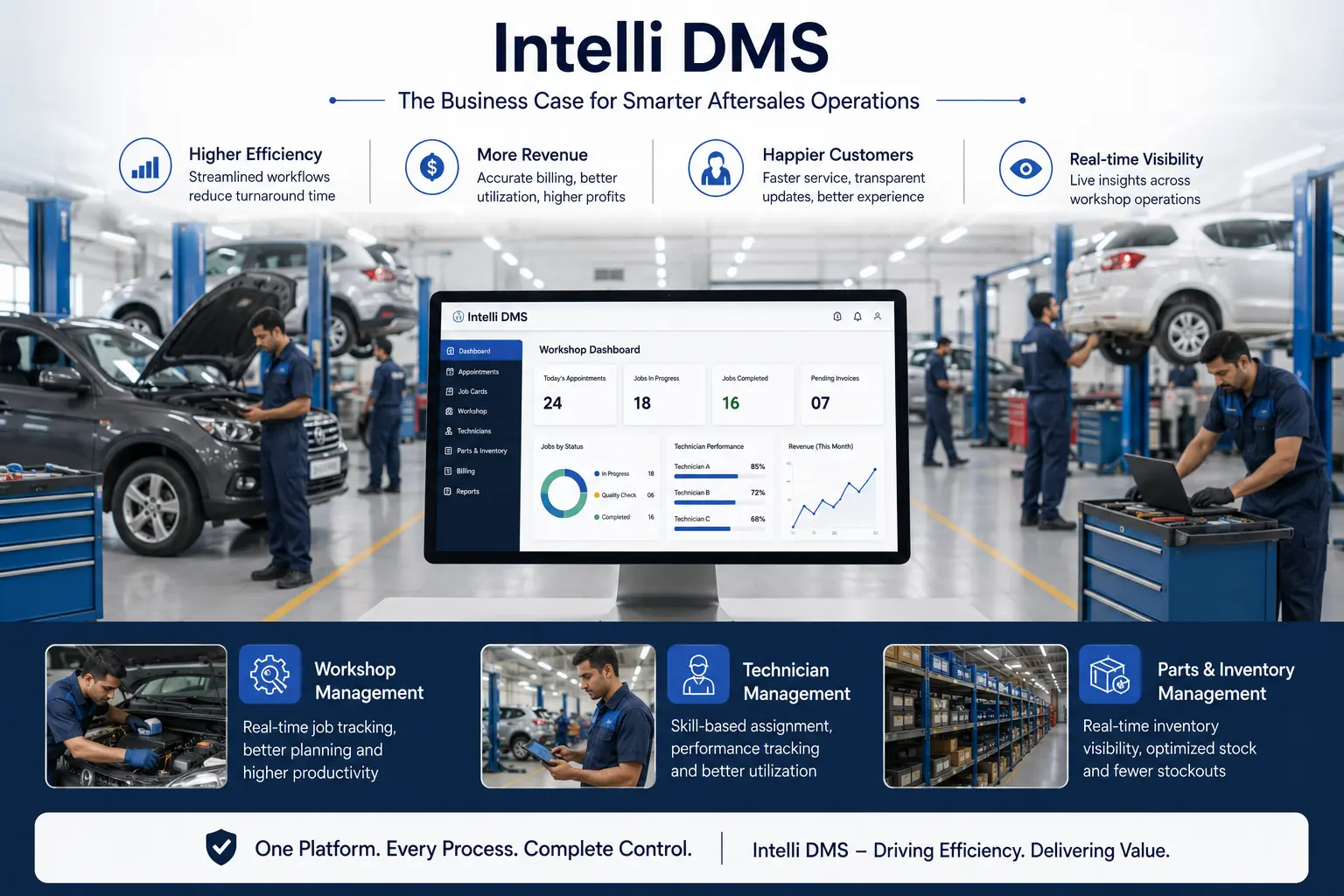Click the More Revenue dollar icon
The image size is (1344, 896).
coord(431,166)
